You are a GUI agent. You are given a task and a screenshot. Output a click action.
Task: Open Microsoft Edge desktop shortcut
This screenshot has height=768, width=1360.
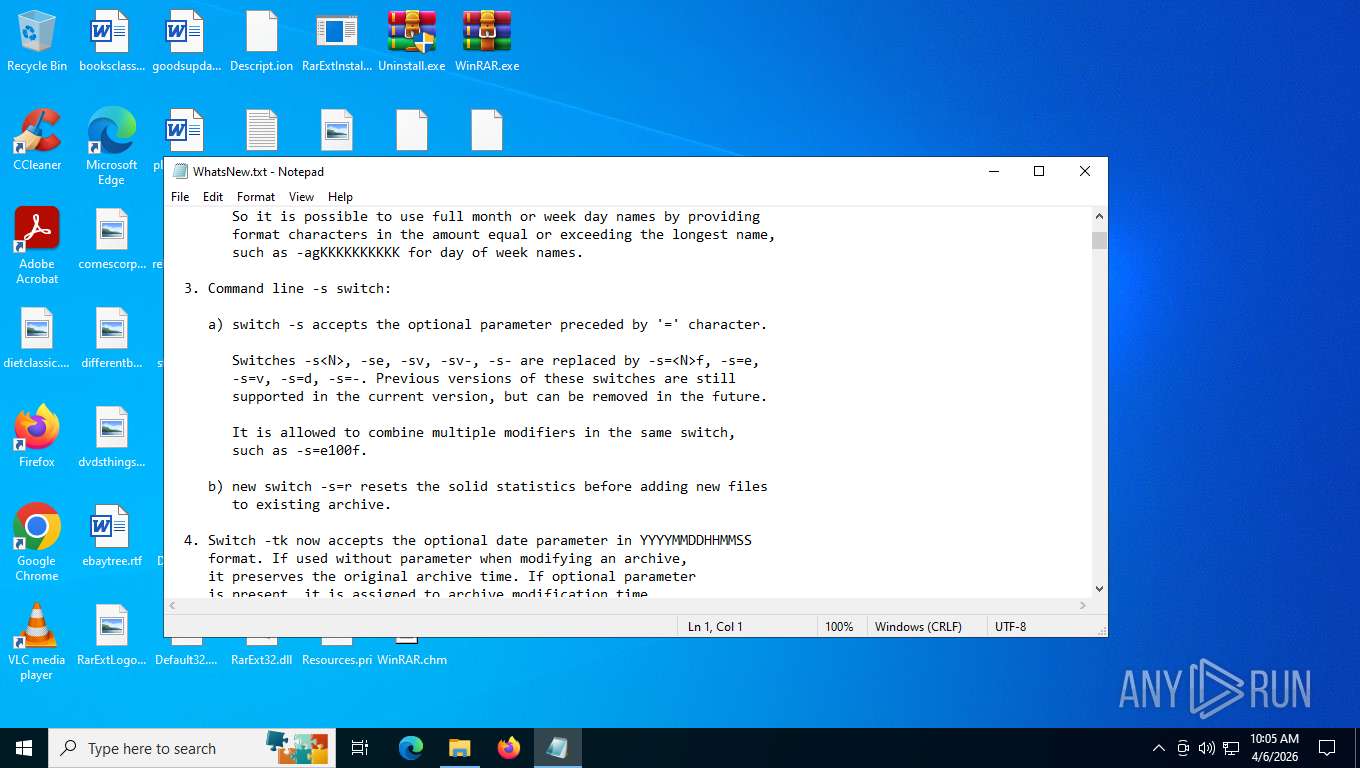tap(111, 147)
